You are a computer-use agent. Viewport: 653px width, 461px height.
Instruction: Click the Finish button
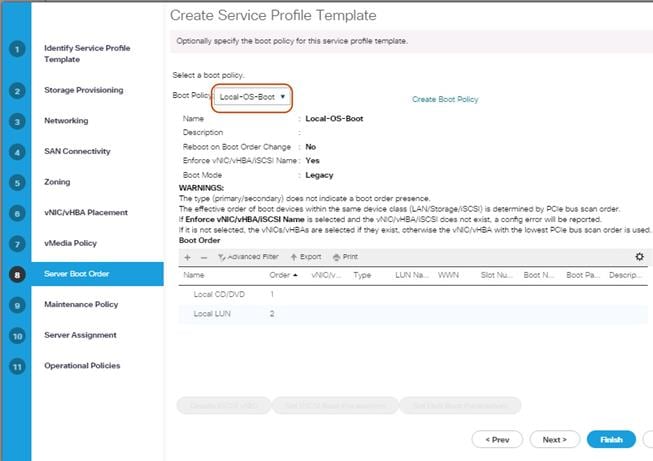611,439
